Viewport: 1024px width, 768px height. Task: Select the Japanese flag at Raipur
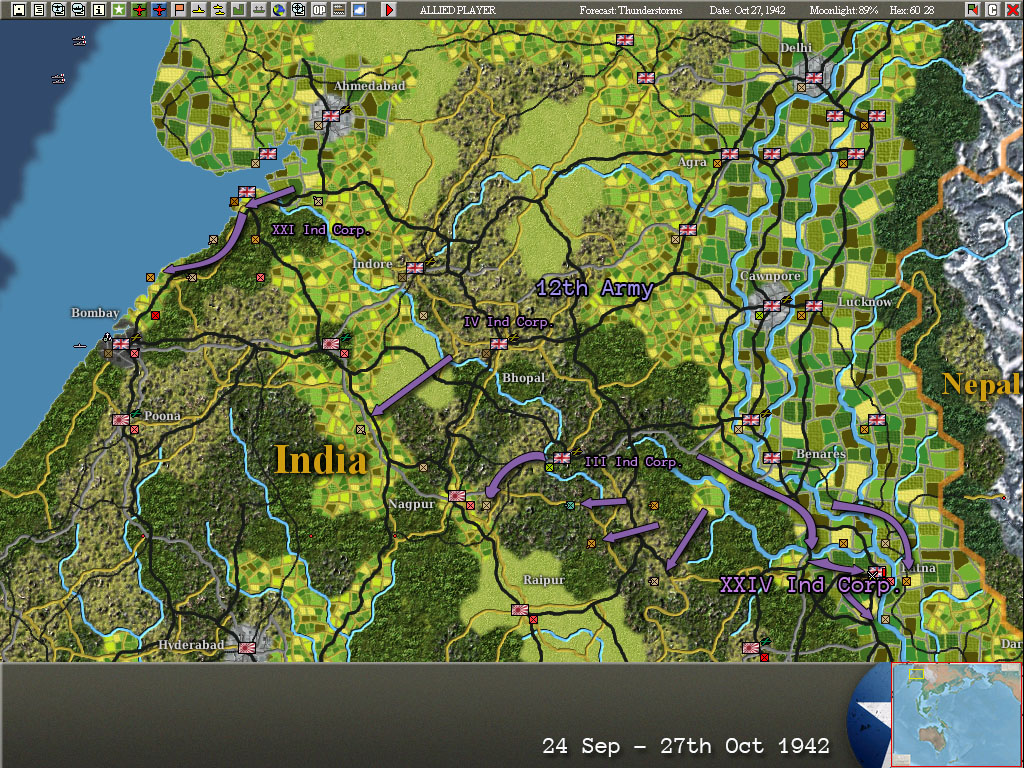[x=520, y=610]
